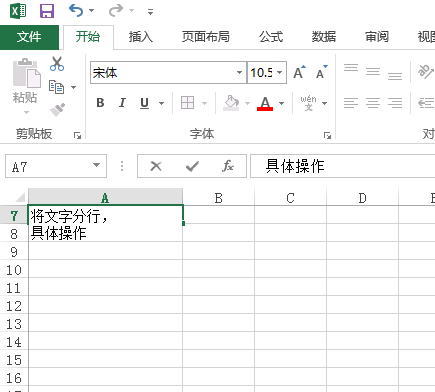The height and width of the screenshot is (392, 435).
Task: Apply the red font color
Action: [265, 103]
